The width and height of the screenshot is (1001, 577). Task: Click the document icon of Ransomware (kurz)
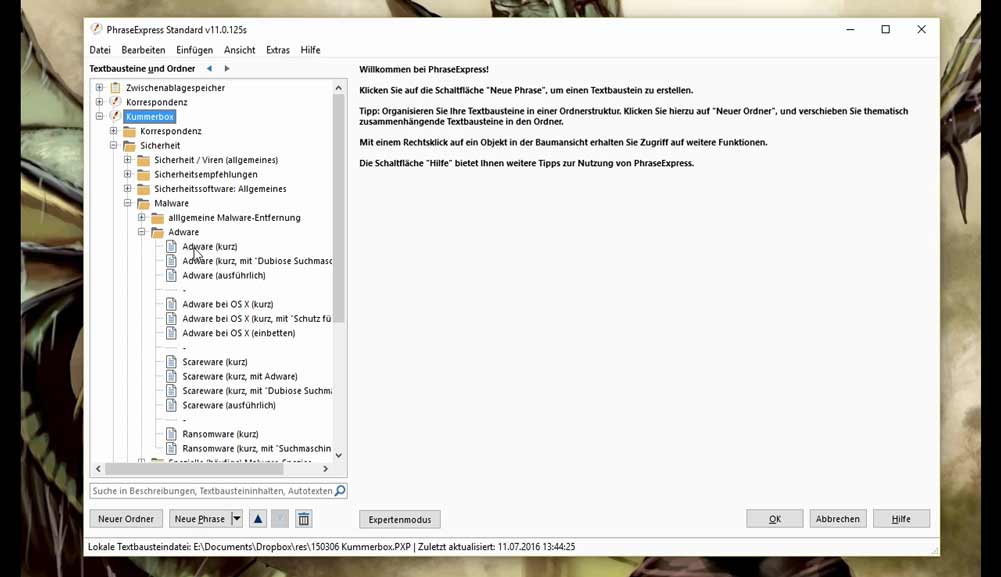(171, 433)
